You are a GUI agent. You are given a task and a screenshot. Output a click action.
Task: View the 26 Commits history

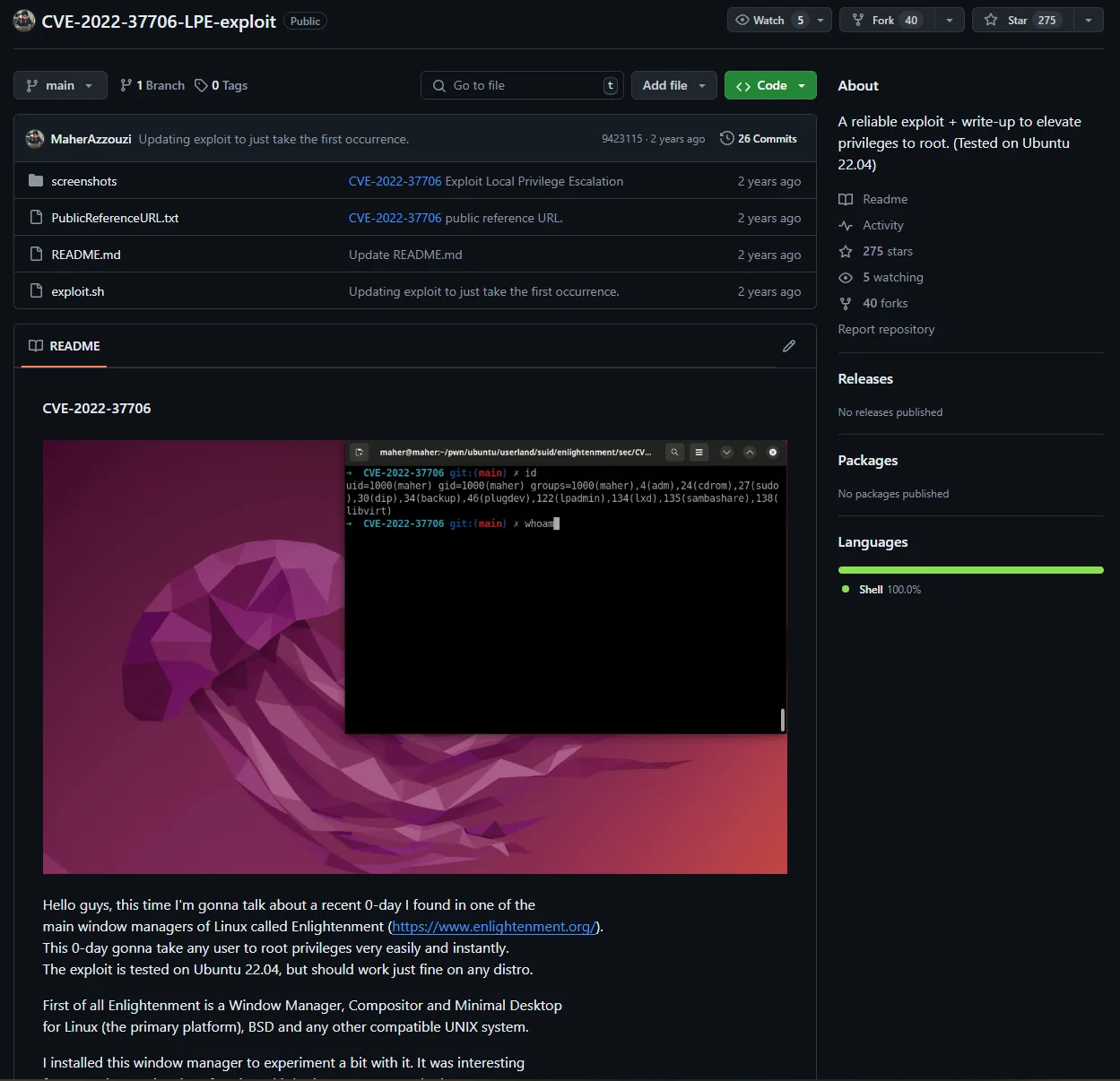click(759, 139)
